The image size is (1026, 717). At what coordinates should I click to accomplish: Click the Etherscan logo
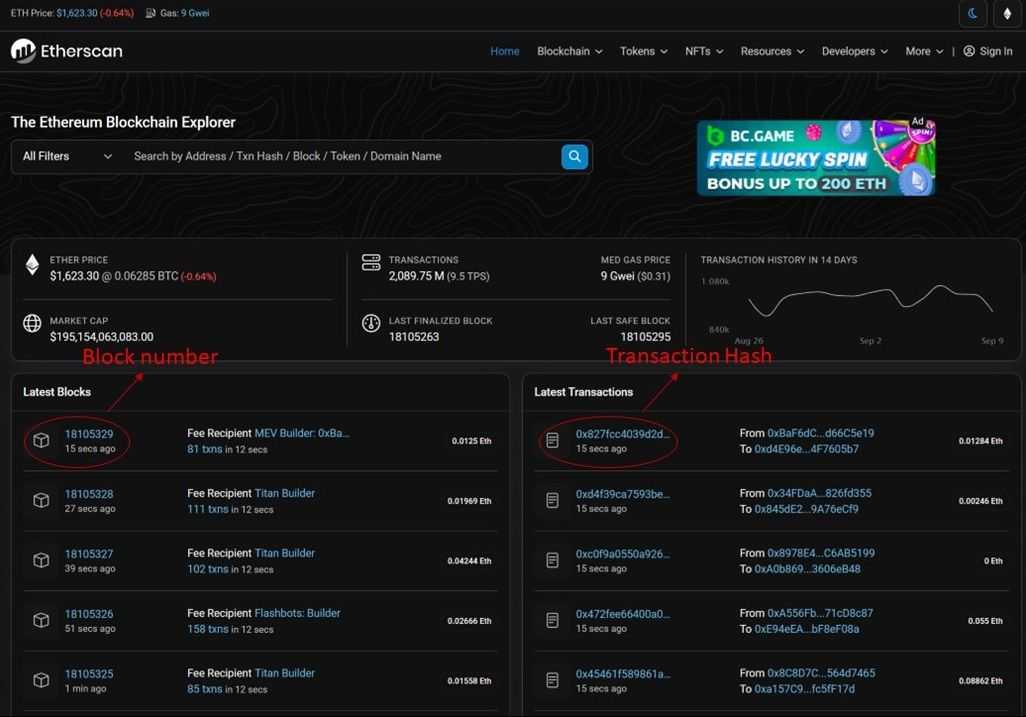(x=66, y=51)
